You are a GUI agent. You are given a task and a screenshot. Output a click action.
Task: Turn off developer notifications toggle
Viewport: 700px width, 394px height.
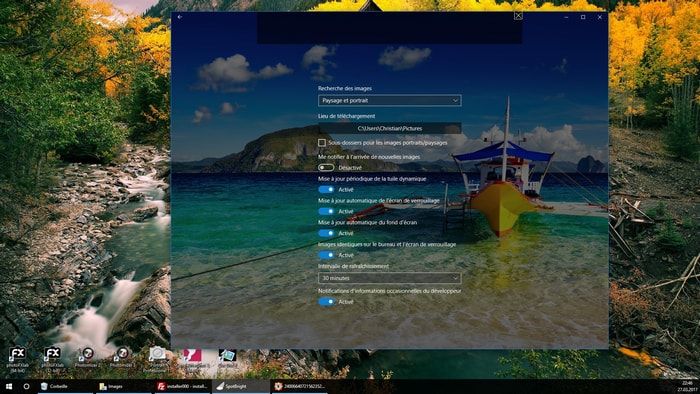tap(326, 302)
